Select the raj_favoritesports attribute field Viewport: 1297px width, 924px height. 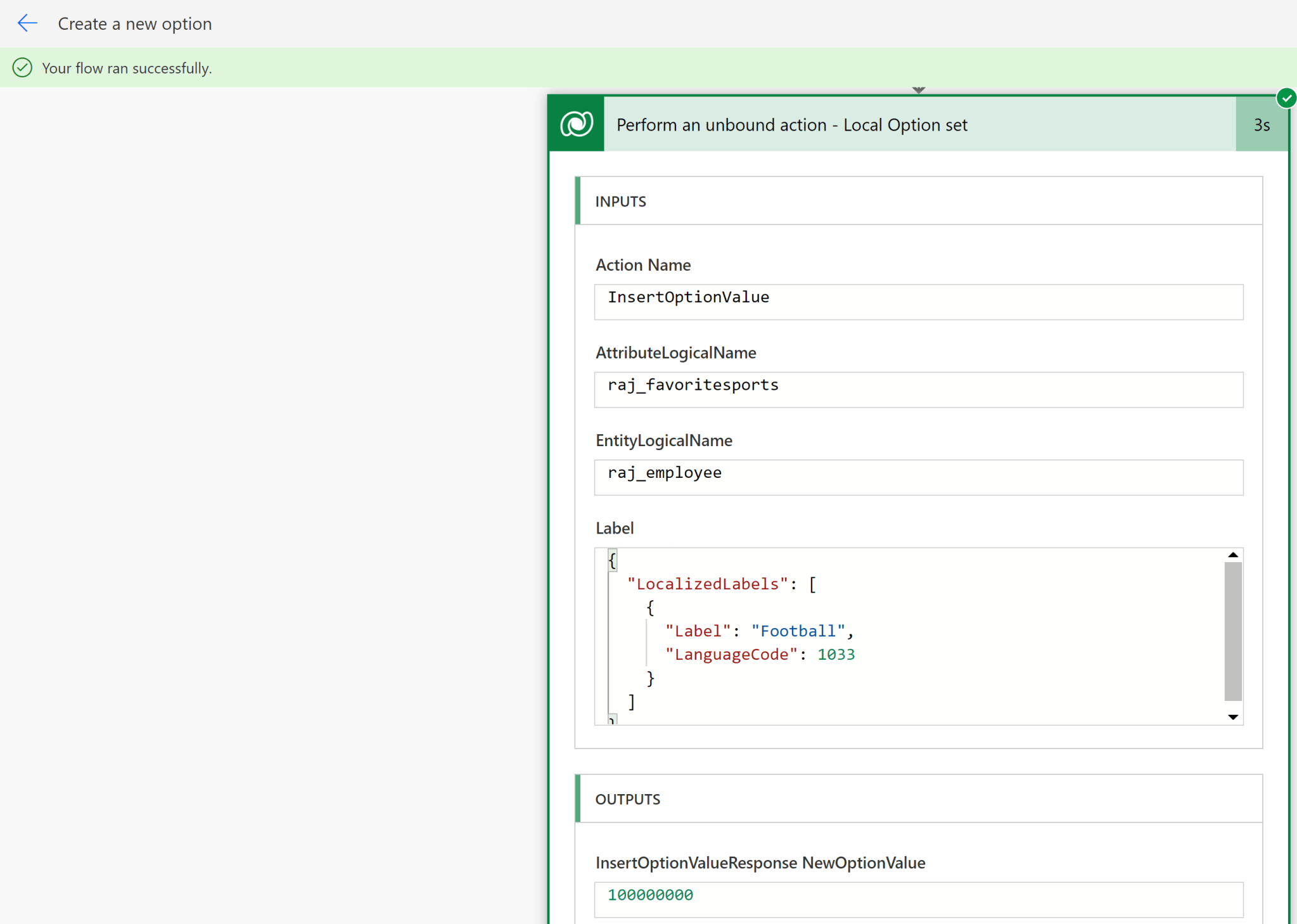tap(917, 389)
